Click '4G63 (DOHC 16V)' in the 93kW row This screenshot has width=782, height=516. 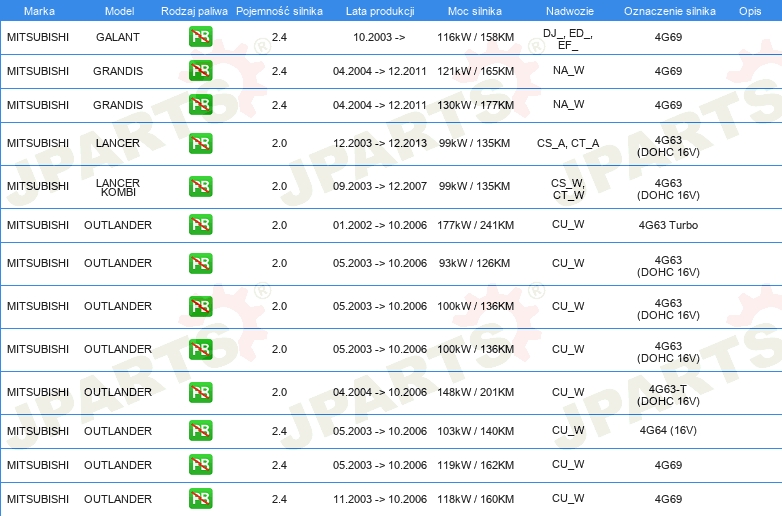pos(668,266)
